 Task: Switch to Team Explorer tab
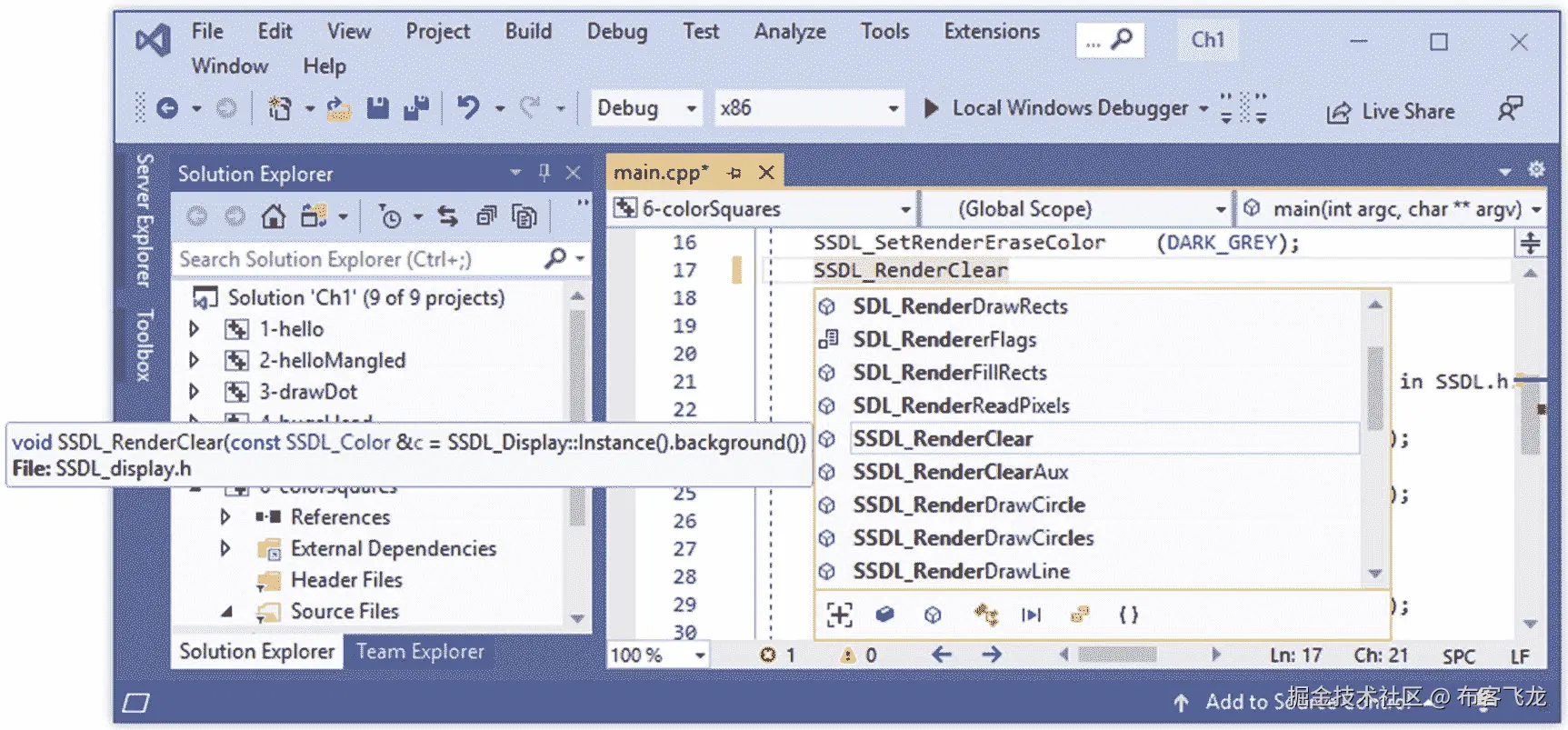click(x=420, y=652)
